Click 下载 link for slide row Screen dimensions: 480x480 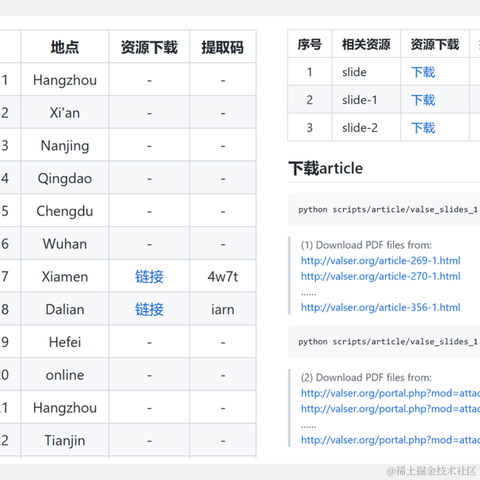423,72
